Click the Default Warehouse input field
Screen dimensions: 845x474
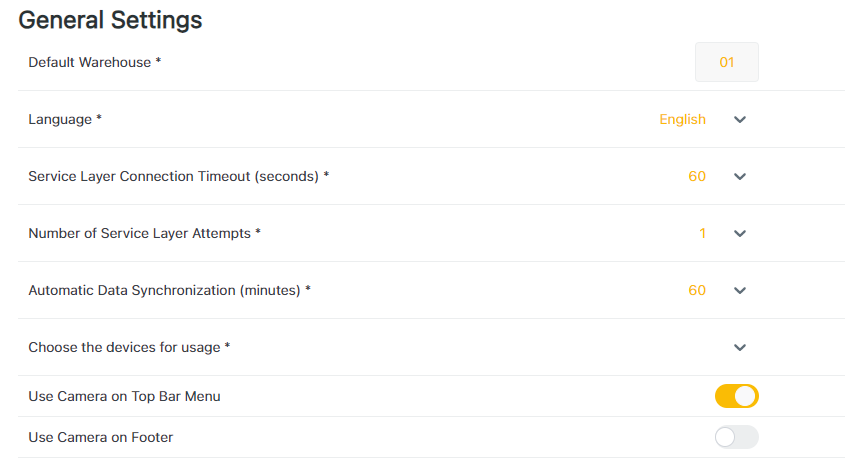pyautogui.click(x=727, y=62)
